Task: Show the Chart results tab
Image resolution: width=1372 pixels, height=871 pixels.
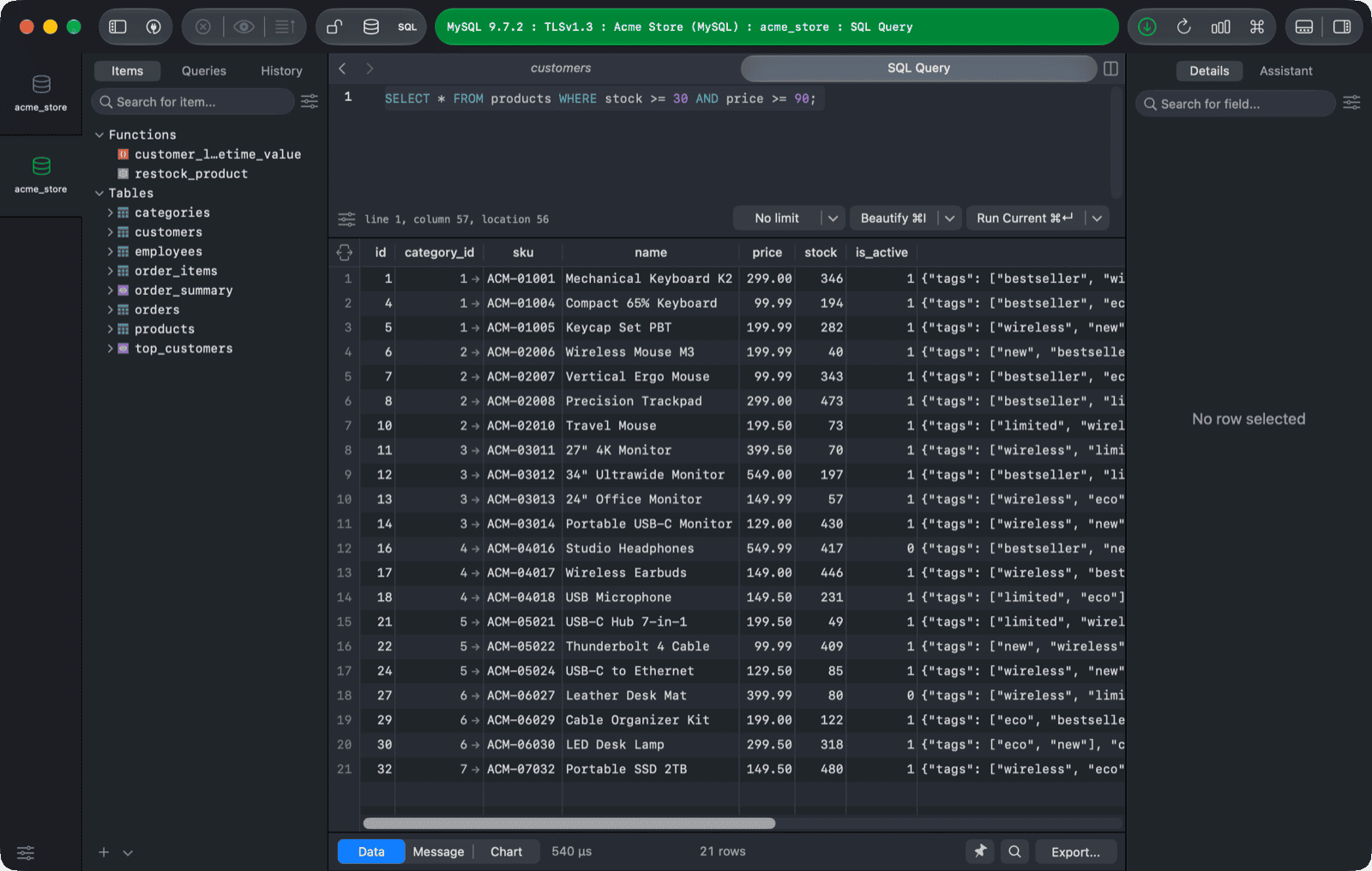Action: coord(506,851)
